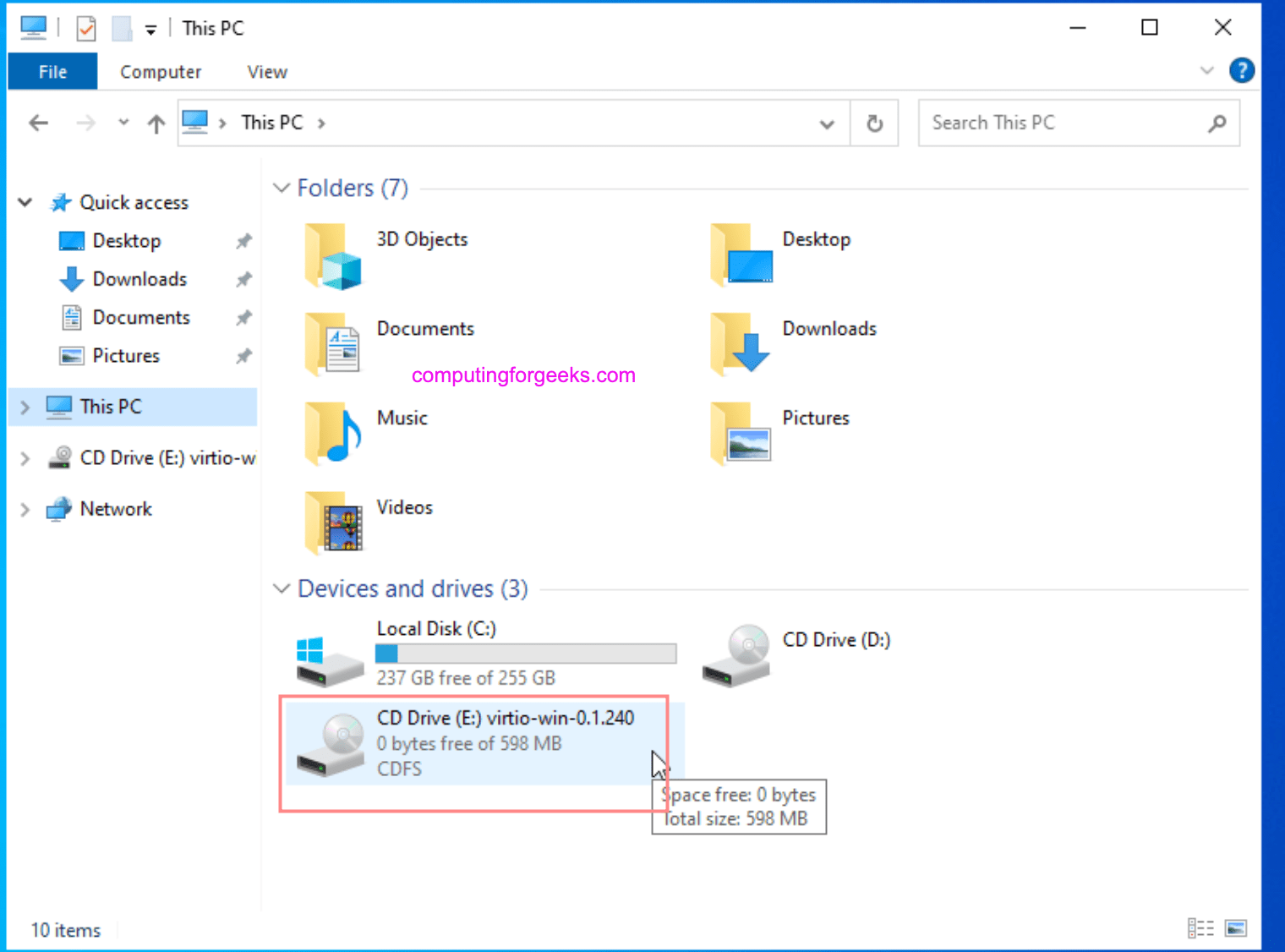Screen dimensions: 1285x952
Task: Select the Videos folder
Action: point(404,507)
